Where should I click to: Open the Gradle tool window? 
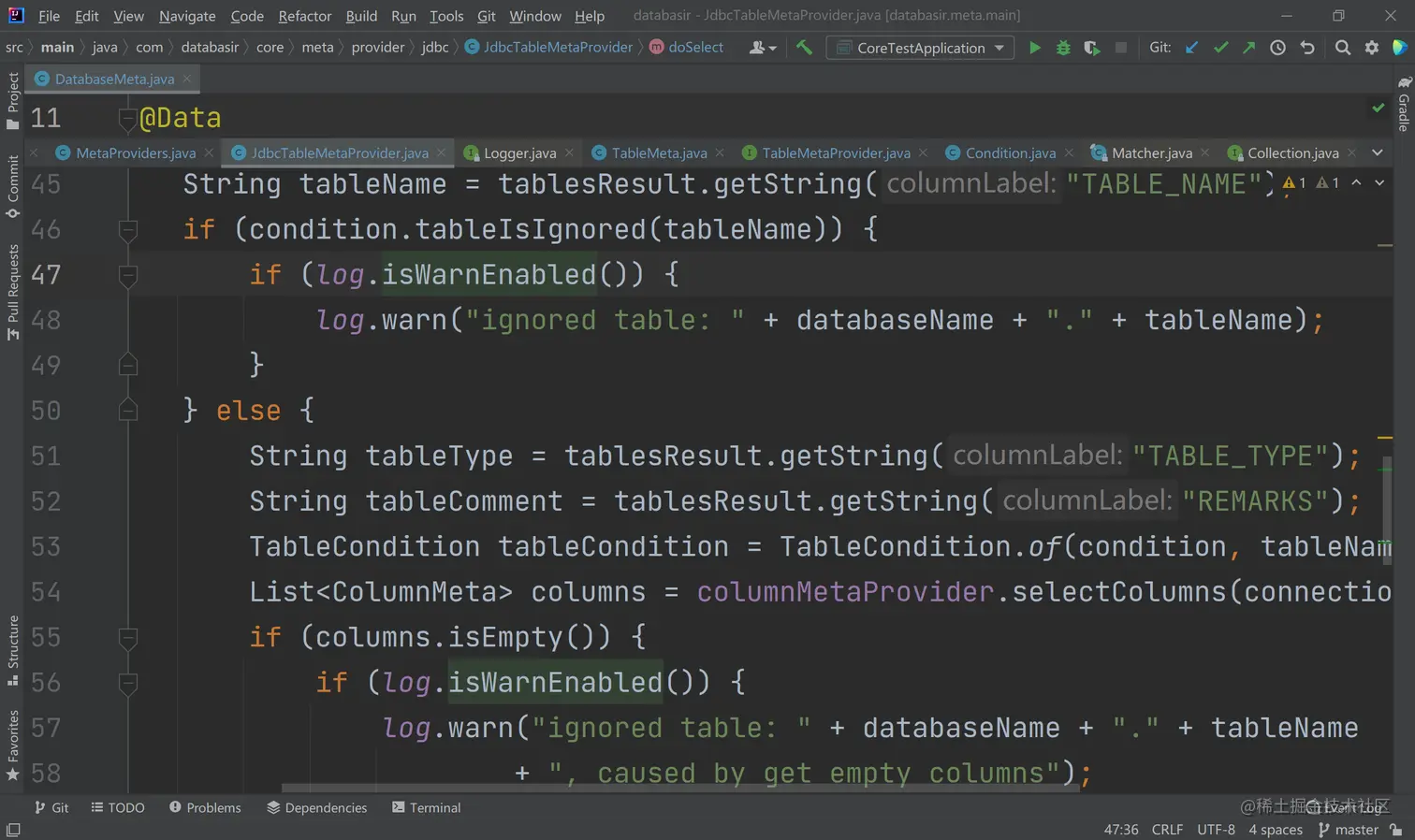point(1404,104)
